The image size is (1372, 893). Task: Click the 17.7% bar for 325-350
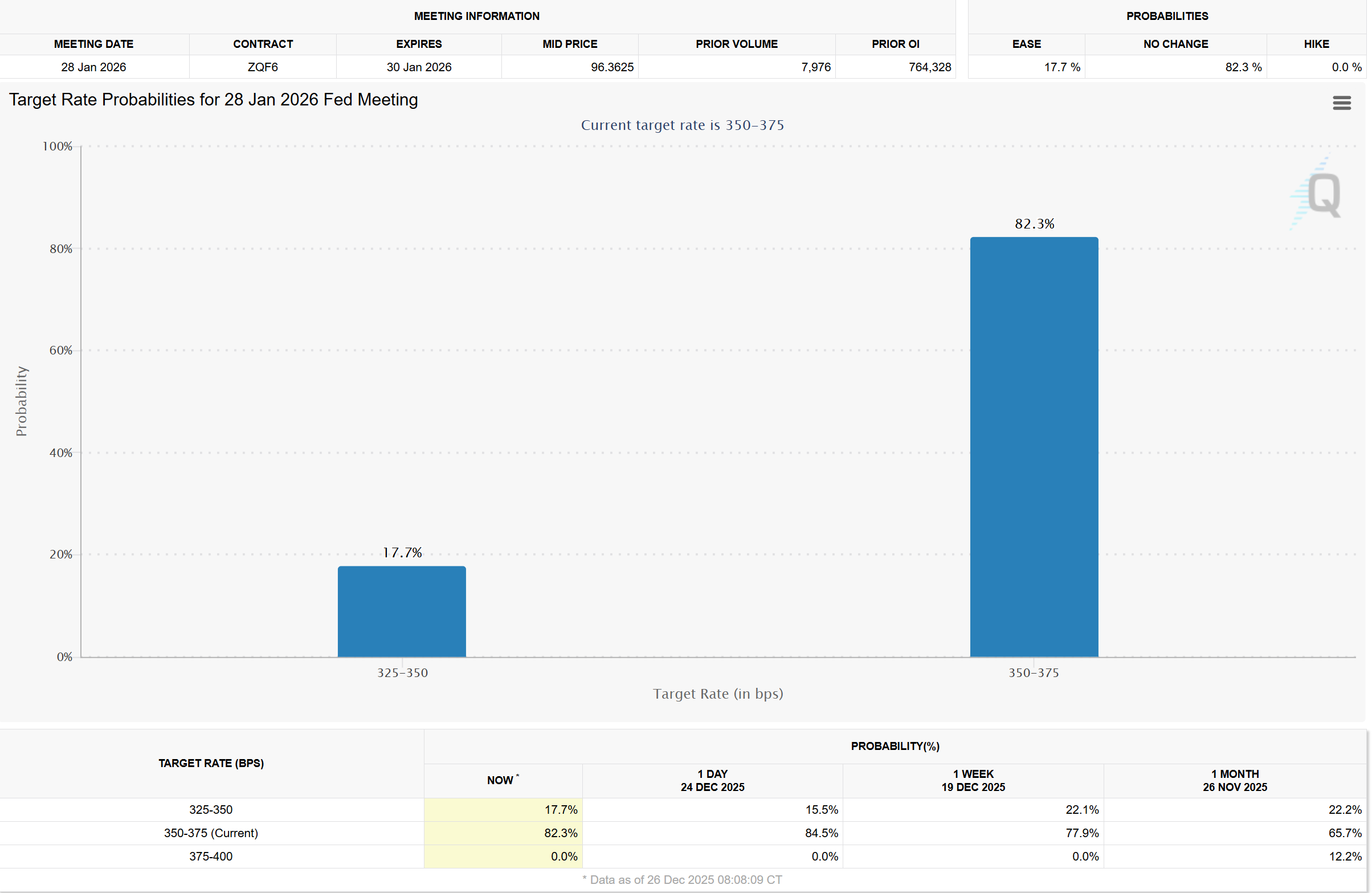(x=402, y=611)
